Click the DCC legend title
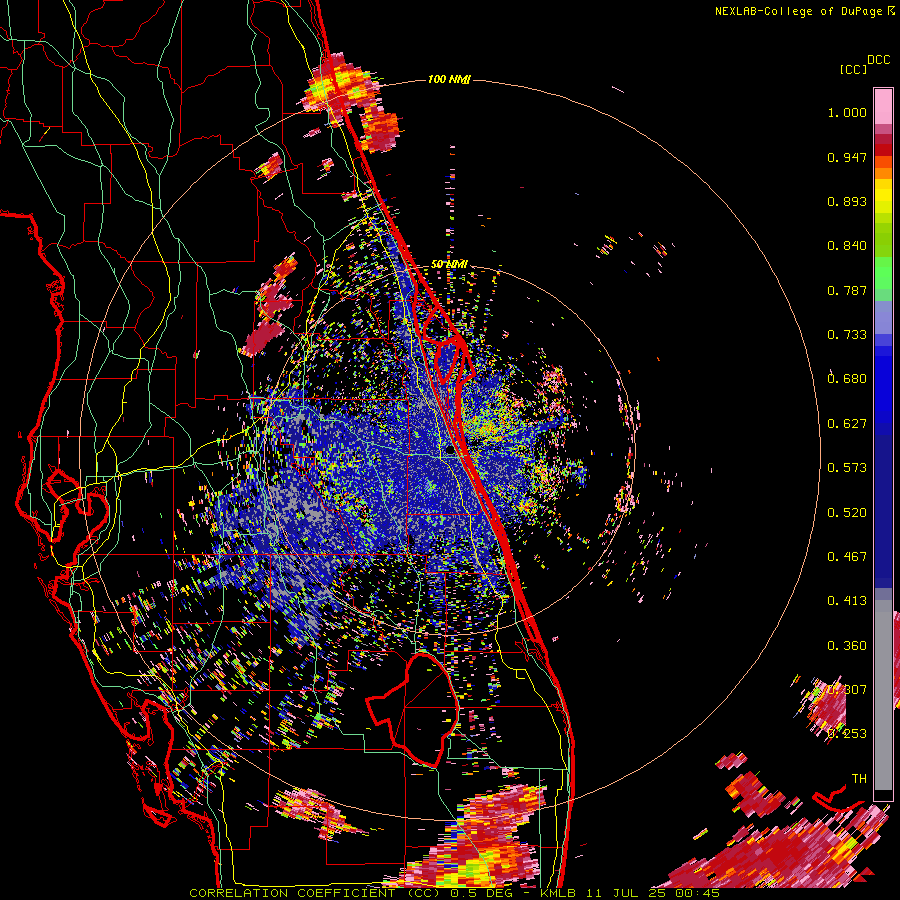This screenshot has width=900, height=900. (878, 60)
